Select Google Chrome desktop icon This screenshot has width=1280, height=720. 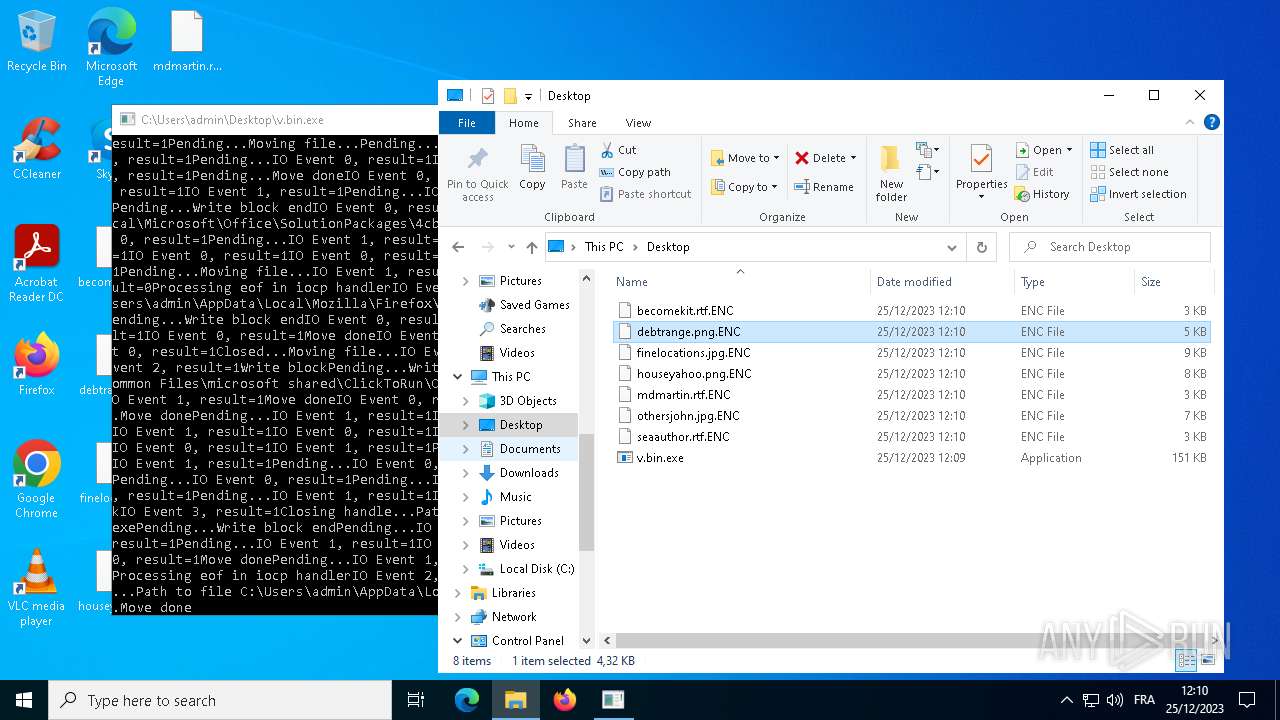pyautogui.click(x=37, y=480)
